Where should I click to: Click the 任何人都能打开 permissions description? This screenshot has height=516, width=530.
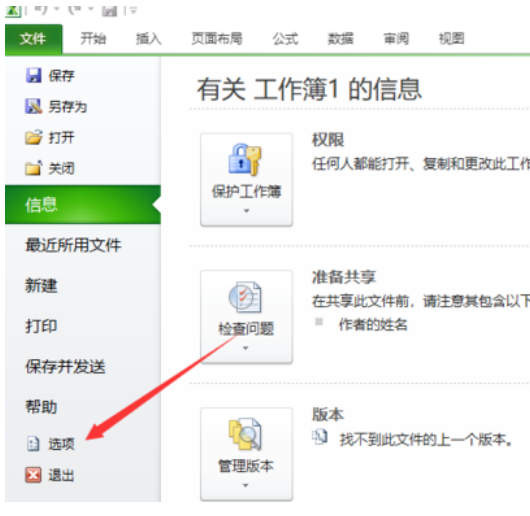point(421,164)
